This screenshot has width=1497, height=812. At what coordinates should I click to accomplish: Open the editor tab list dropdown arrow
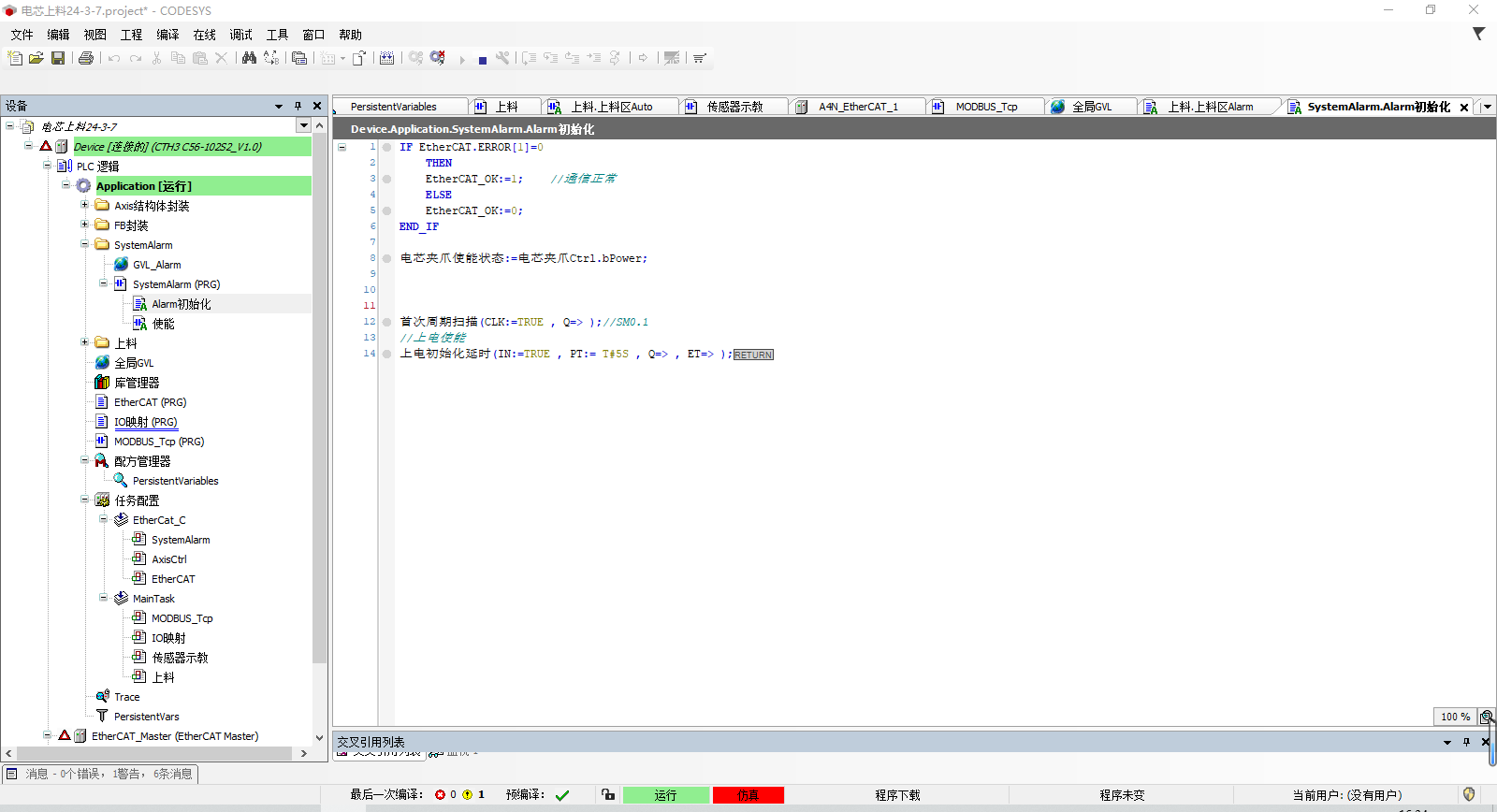coord(1487,107)
